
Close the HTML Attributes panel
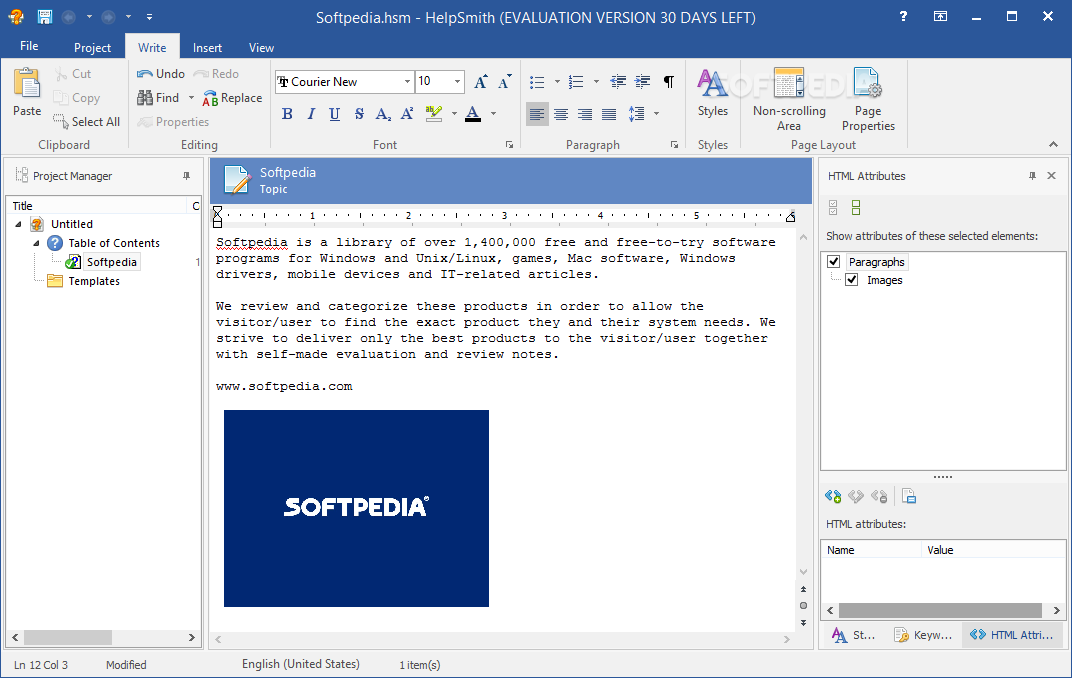[1051, 176]
